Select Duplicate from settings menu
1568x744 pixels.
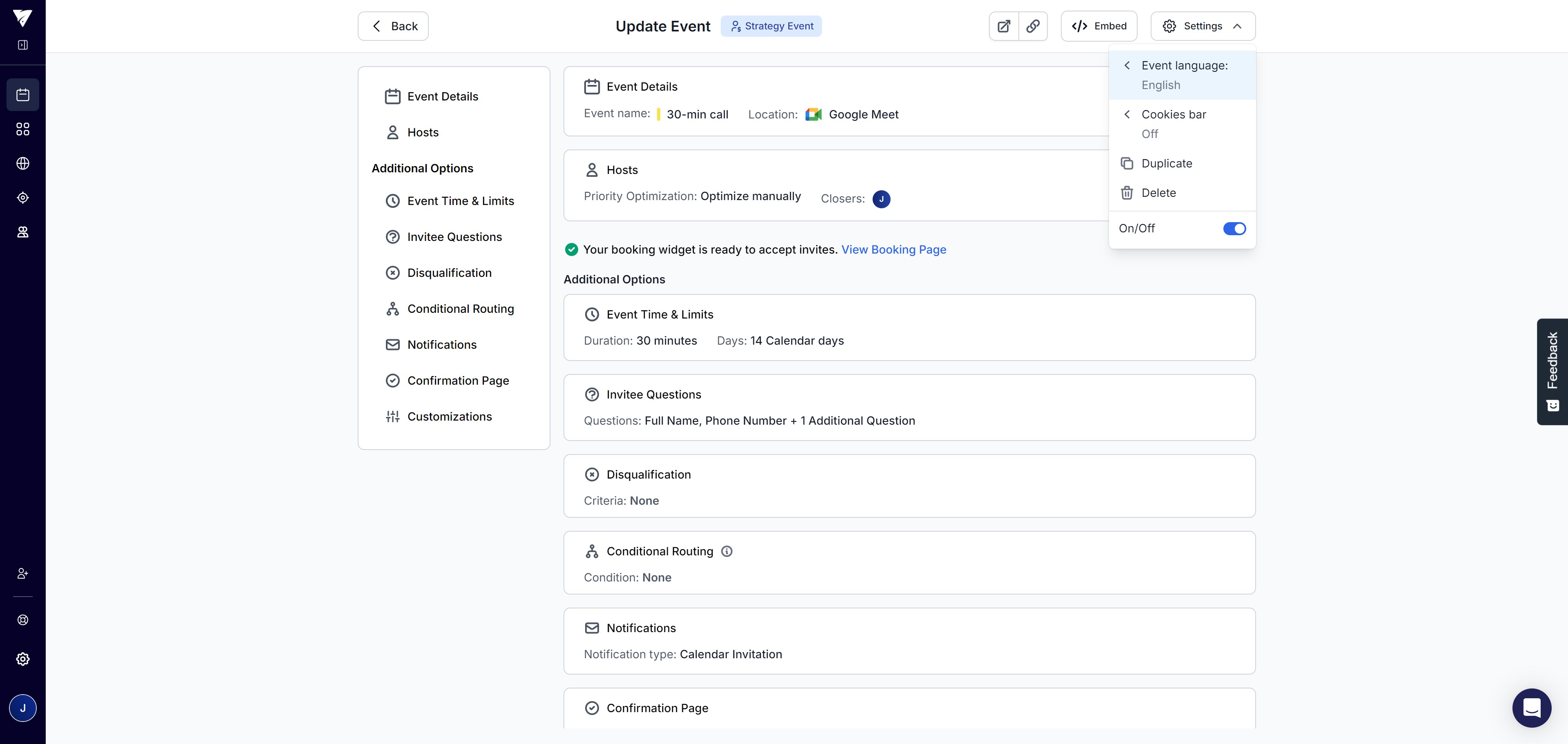pyautogui.click(x=1166, y=163)
